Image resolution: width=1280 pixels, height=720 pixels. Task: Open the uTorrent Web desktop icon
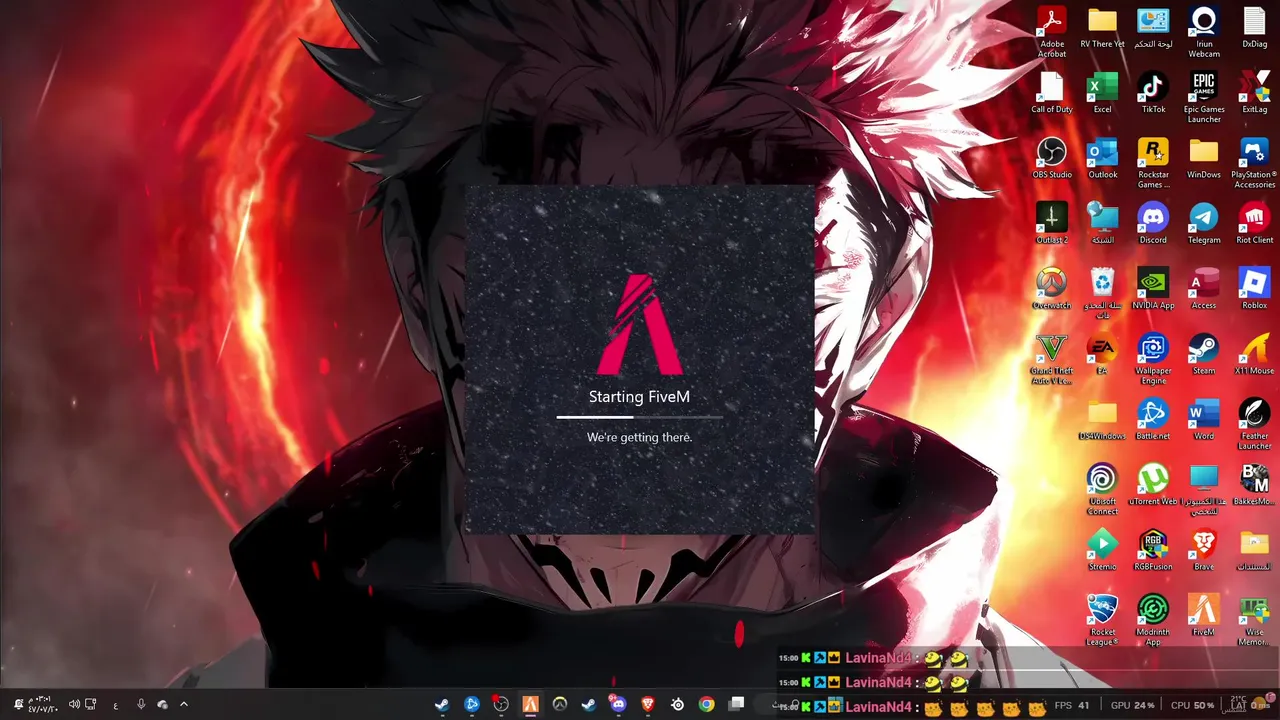coord(1153,484)
